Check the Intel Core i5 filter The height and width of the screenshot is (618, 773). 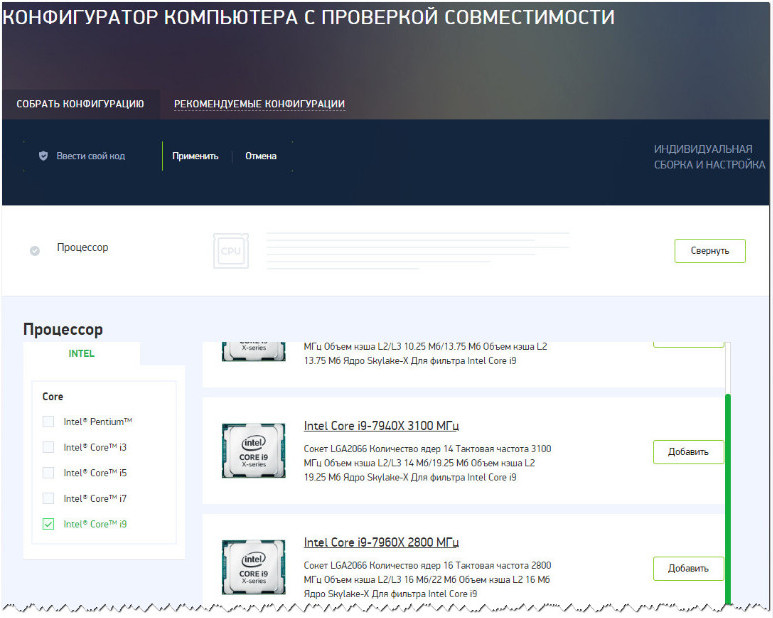tap(48, 473)
